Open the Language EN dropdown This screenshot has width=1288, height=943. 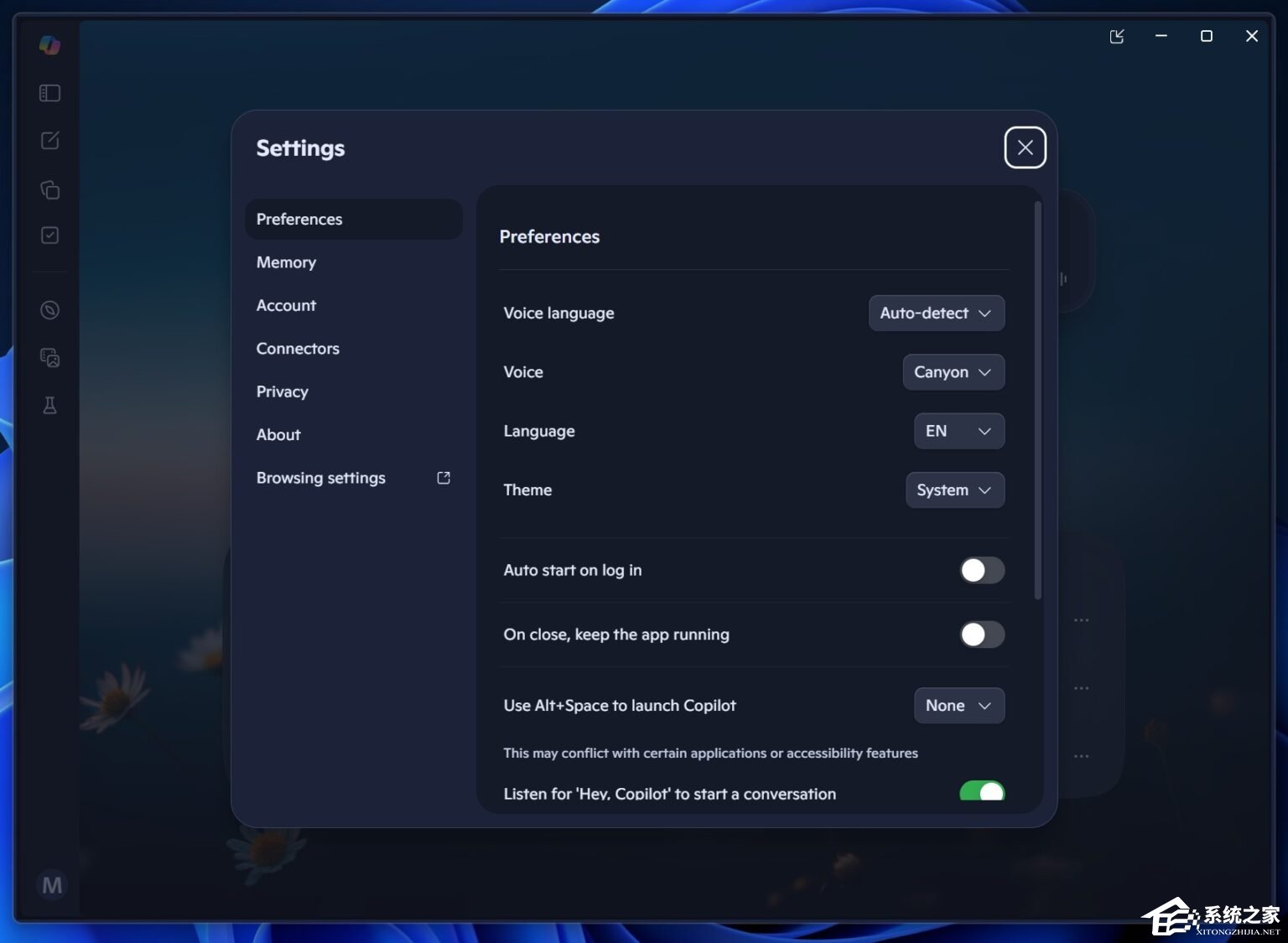[959, 431]
